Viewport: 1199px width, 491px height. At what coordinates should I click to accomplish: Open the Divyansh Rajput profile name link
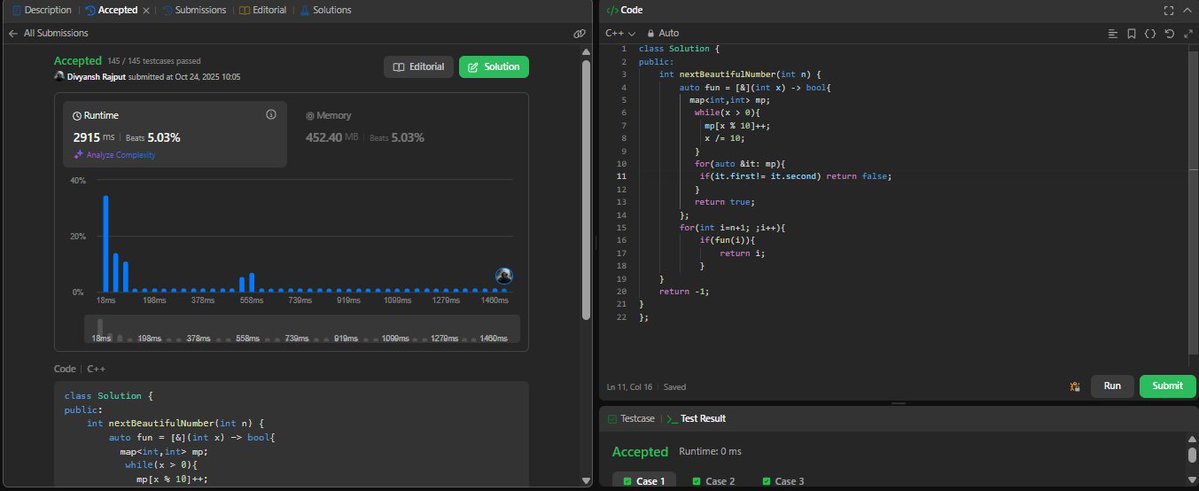97,77
